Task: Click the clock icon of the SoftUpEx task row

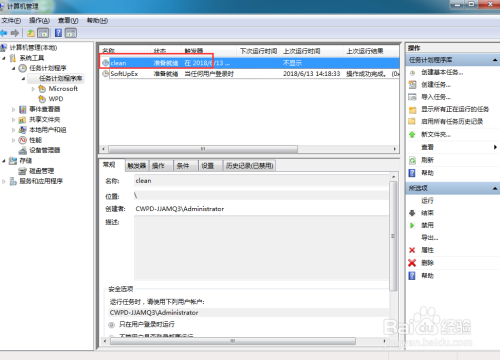Action: (106, 74)
